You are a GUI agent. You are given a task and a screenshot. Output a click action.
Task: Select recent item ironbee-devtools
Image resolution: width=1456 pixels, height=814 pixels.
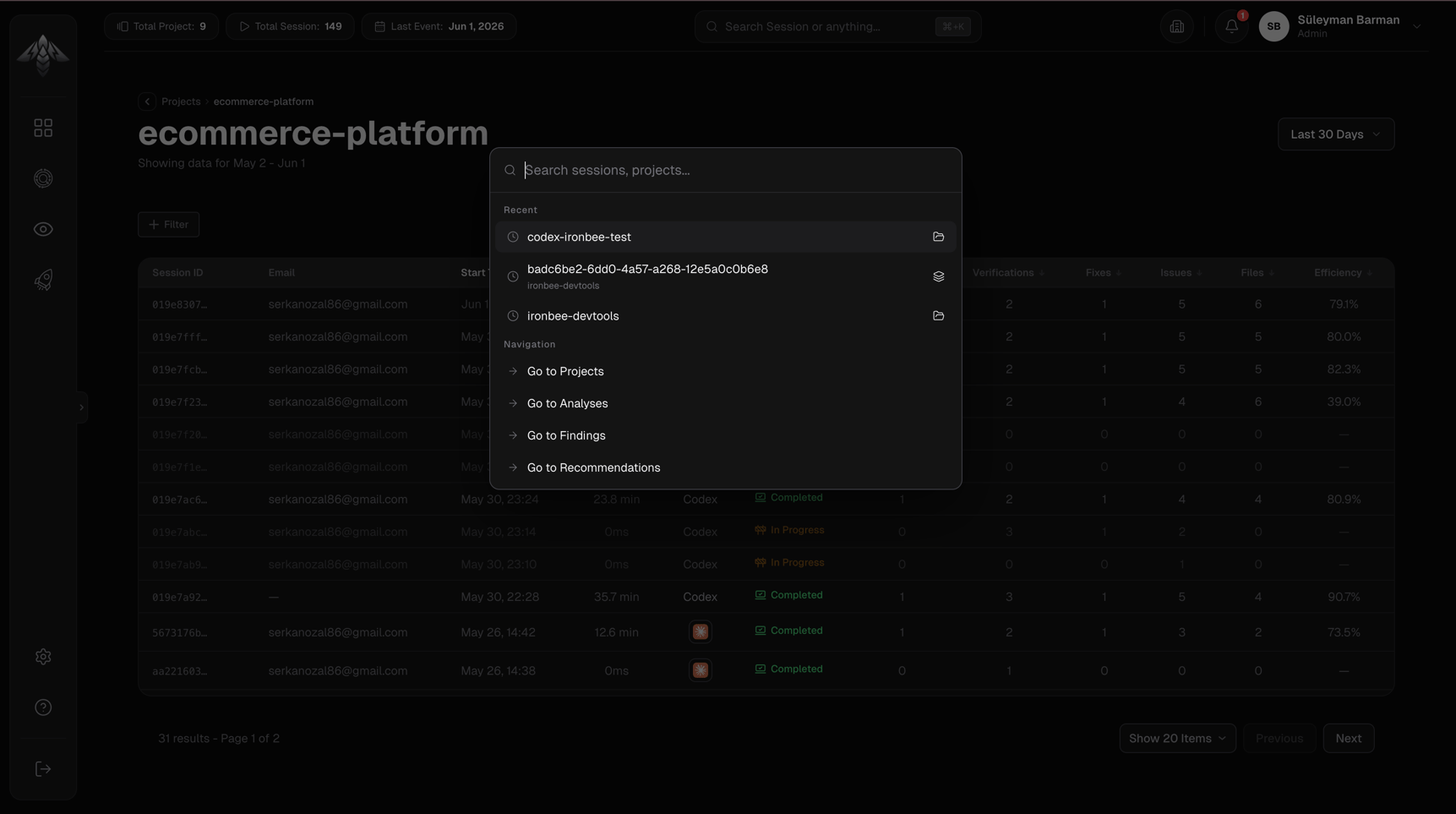726,315
